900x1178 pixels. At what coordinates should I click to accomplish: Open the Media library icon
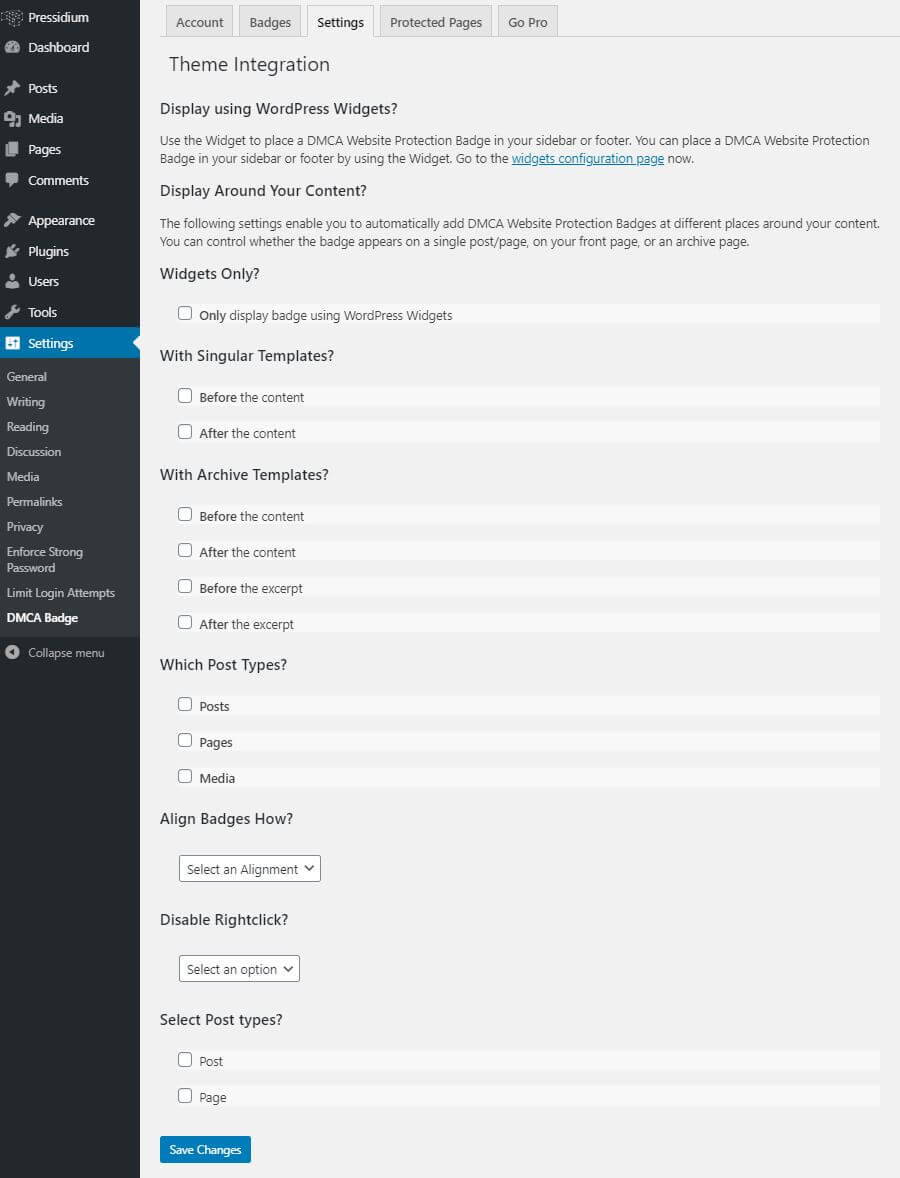coord(12,119)
